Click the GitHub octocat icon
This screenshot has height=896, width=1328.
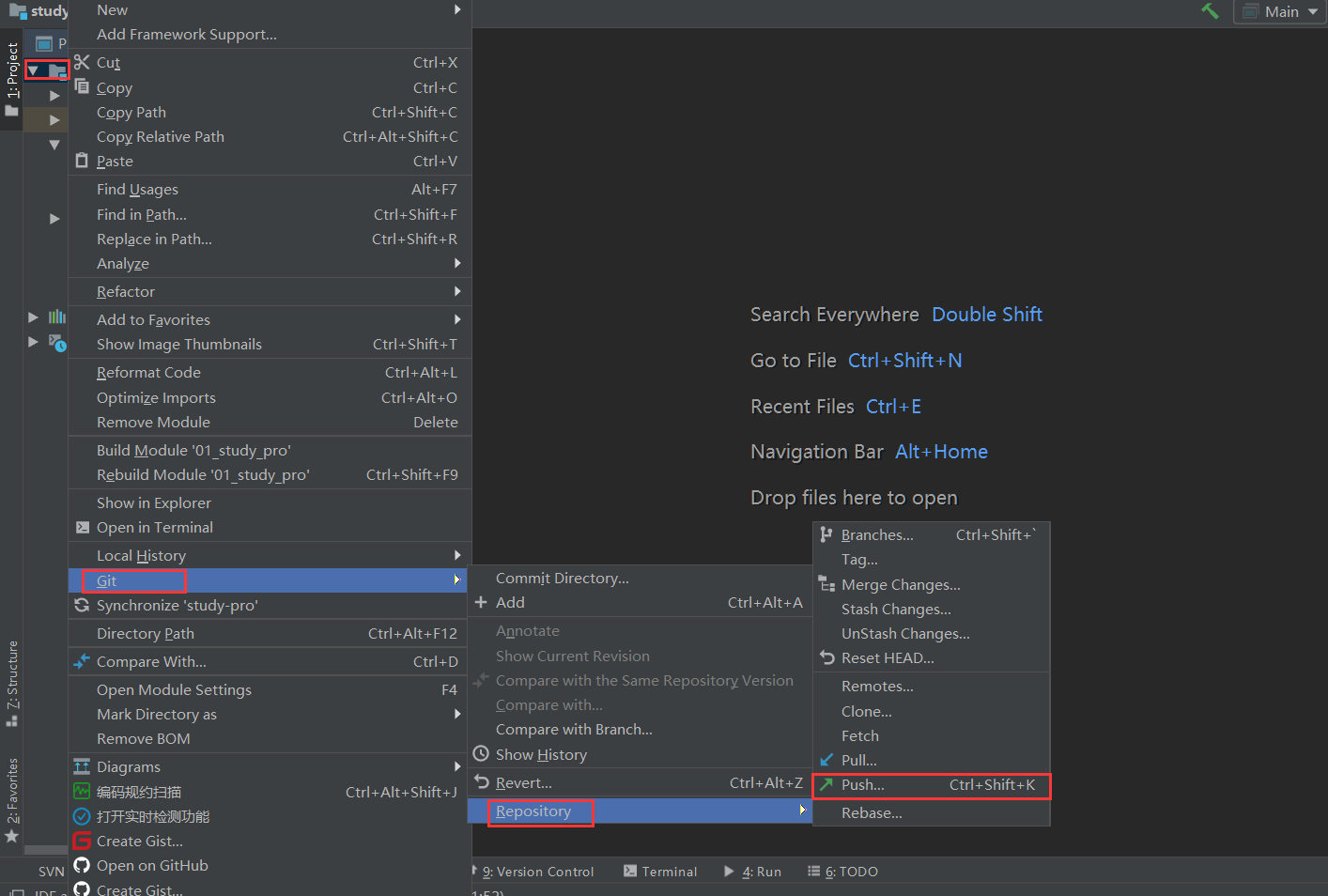click(x=82, y=865)
